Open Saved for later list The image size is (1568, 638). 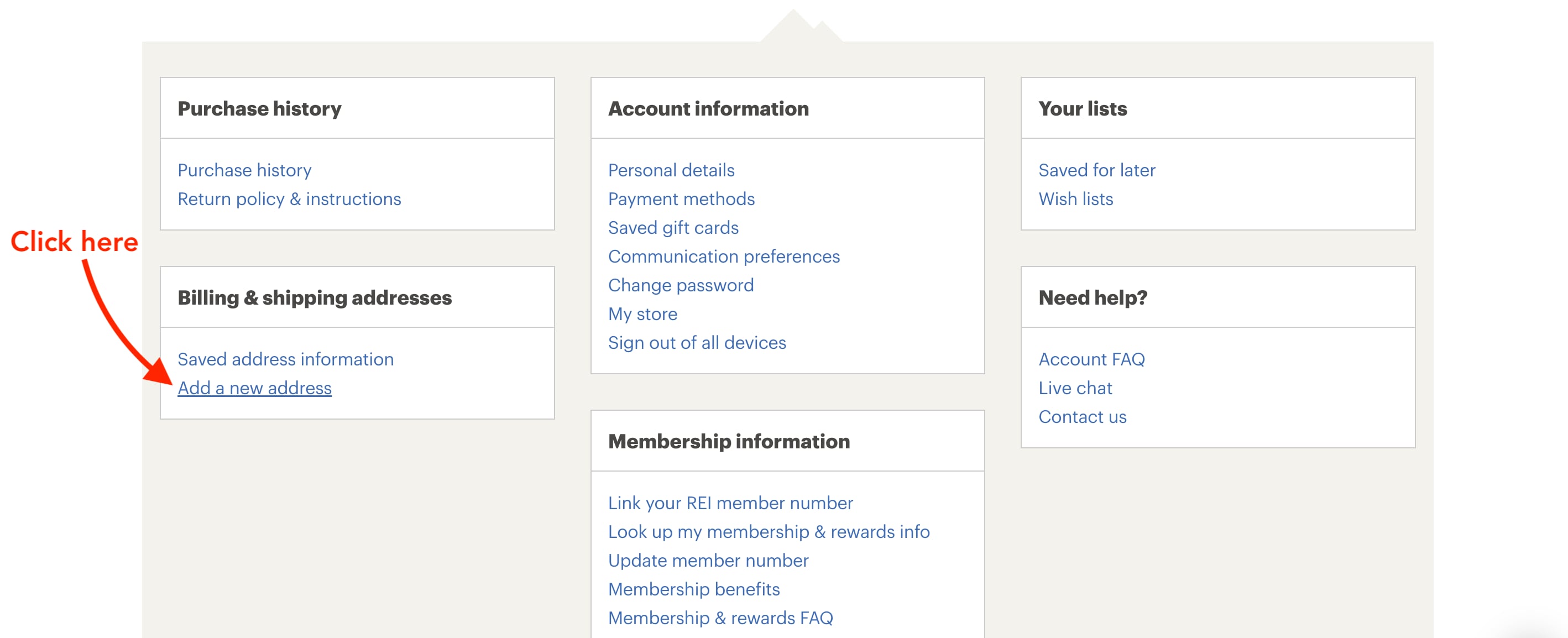tap(1096, 170)
